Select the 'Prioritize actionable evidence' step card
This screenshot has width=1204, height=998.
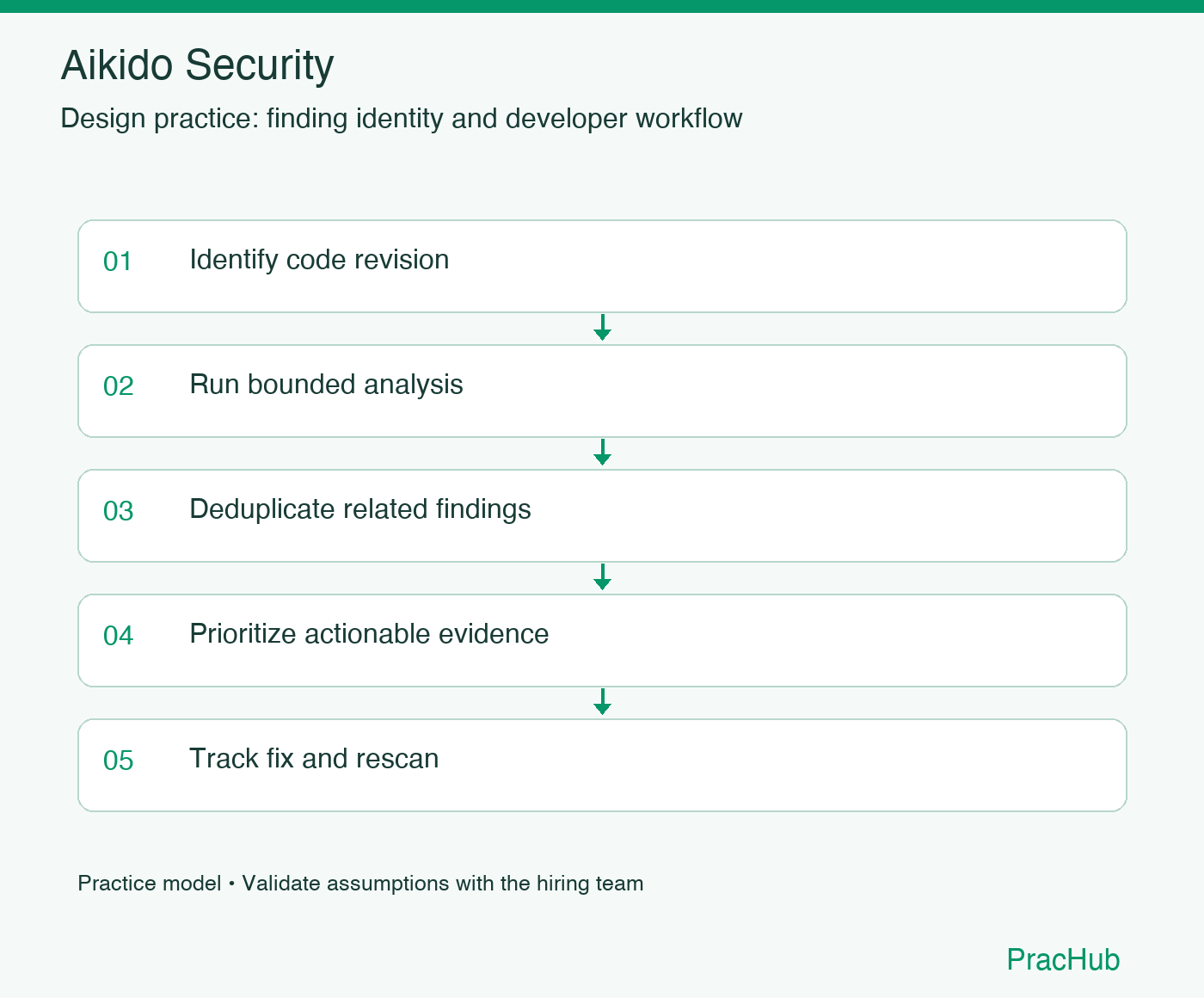(x=602, y=640)
